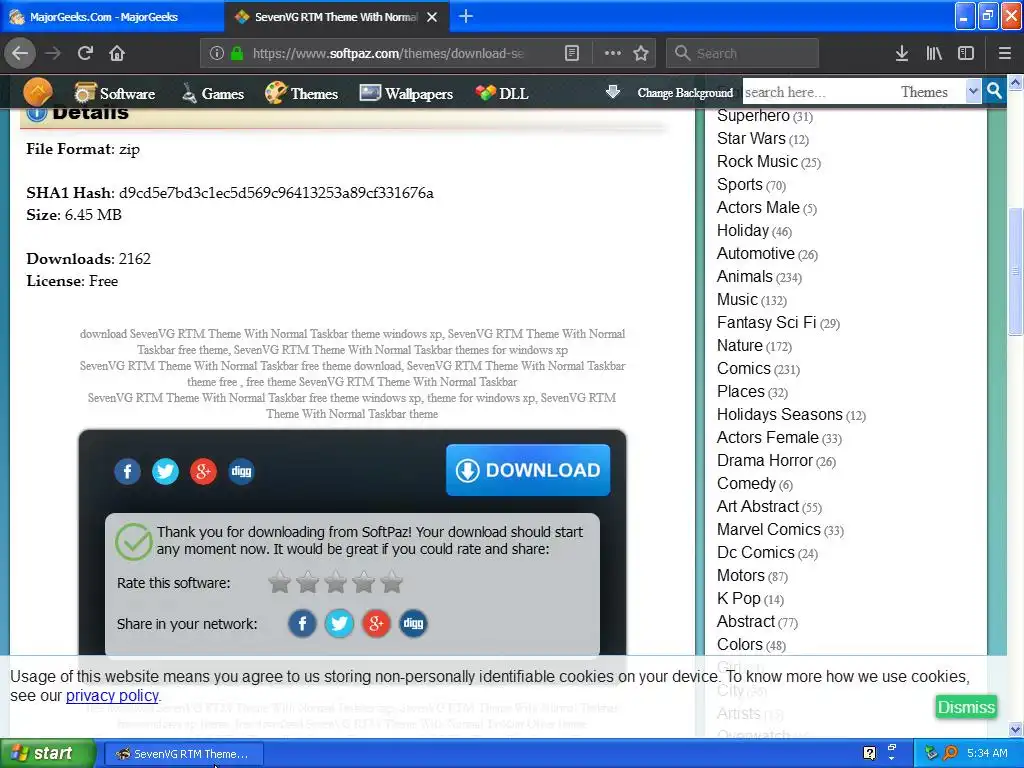Open the downloads arrow in toolbar
1024x768 pixels.
point(902,53)
